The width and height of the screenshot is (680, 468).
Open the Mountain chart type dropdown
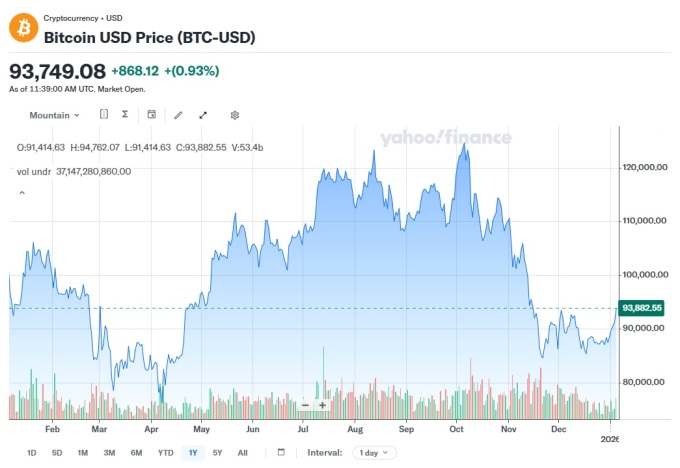[x=54, y=115]
